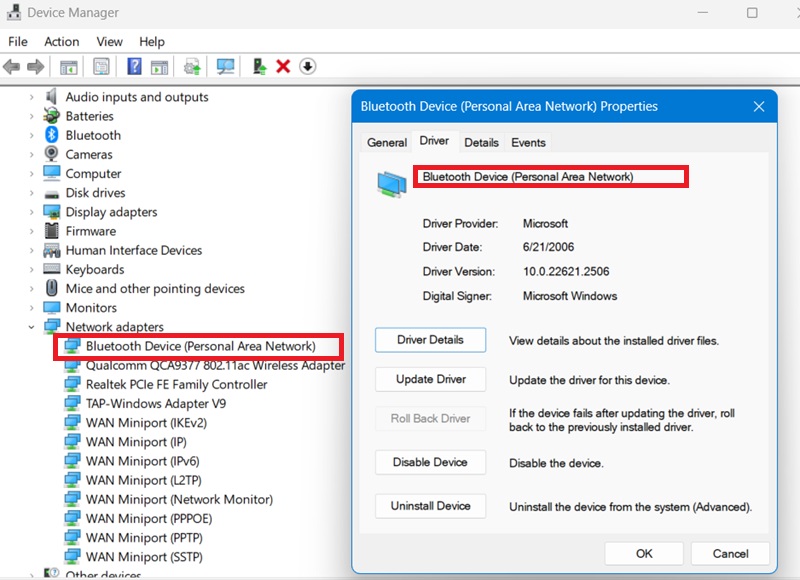Click OK to close the properties dialog
The image size is (800, 580).
click(x=643, y=553)
